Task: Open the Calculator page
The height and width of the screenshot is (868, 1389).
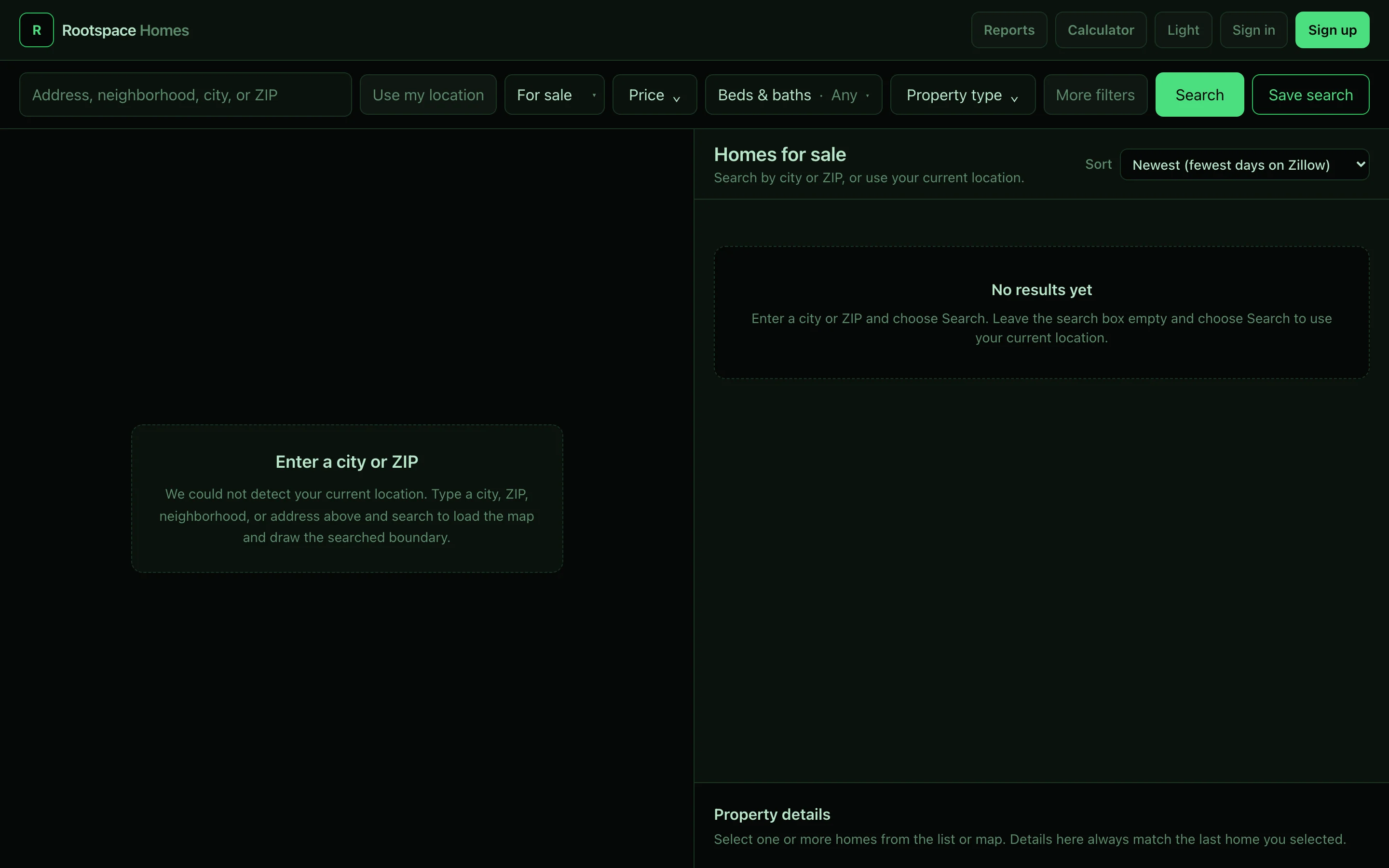Action: (1100, 30)
